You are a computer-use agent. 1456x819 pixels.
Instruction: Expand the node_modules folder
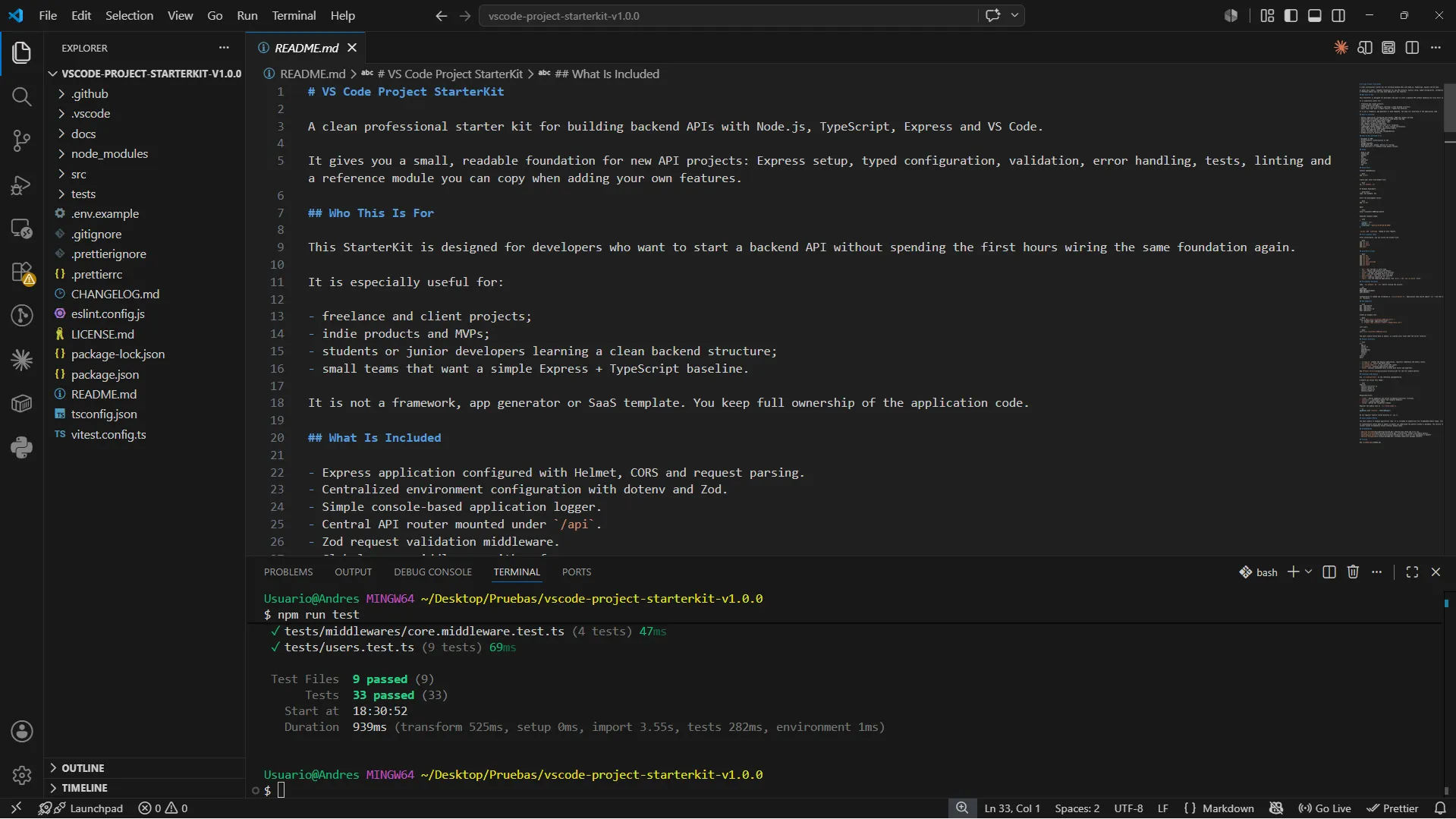tap(144, 153)
